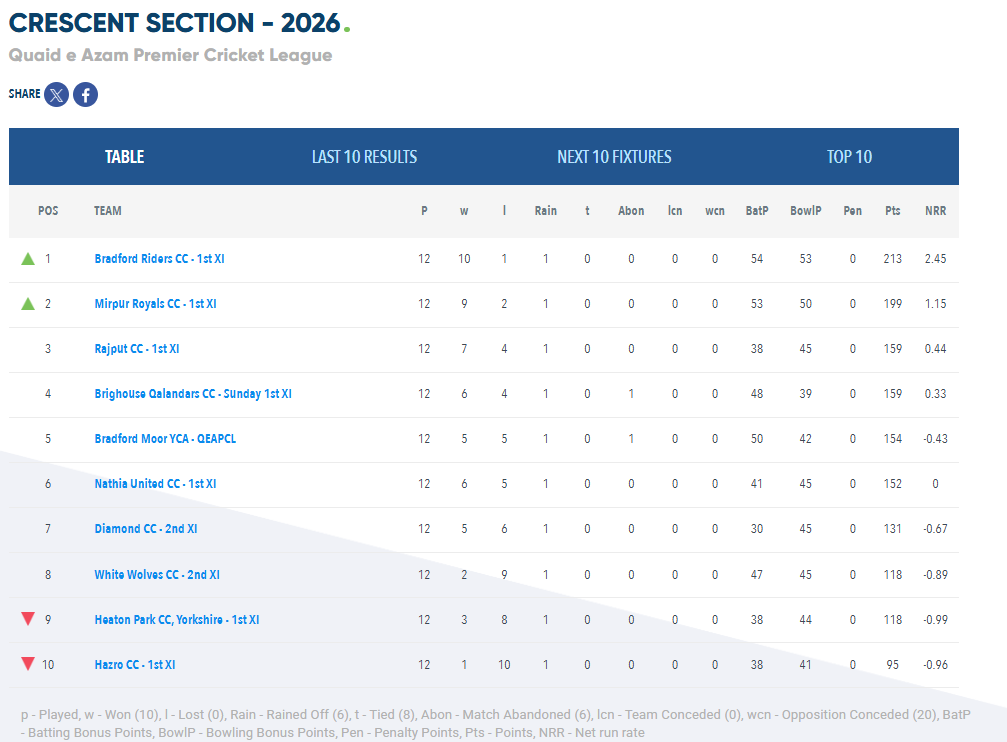Click green up arrow beside Mirpur Royals
This screenshot has width=1007, height=742.
pos(28,304)
